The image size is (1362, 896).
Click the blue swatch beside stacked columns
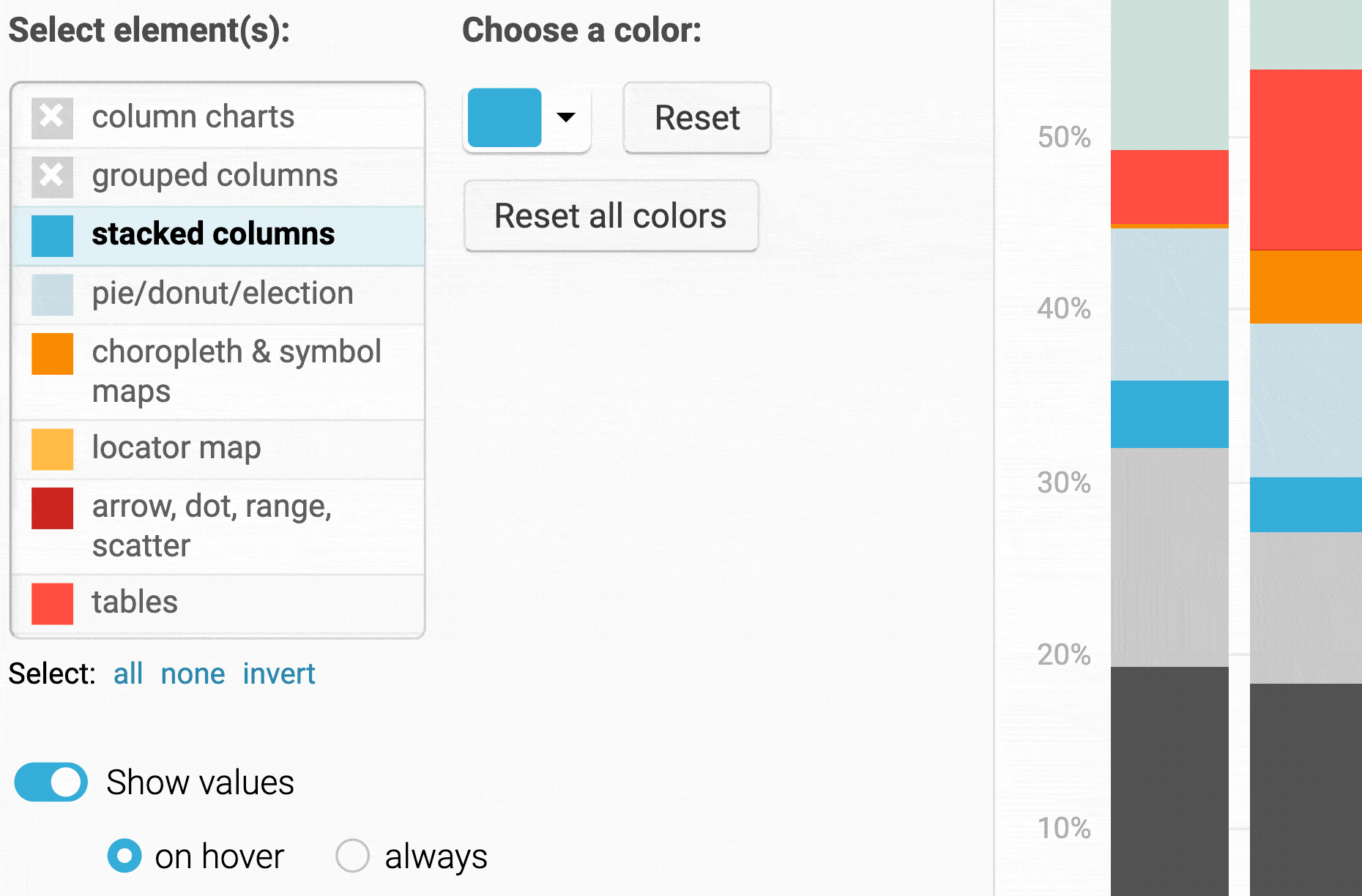point(52,236)
